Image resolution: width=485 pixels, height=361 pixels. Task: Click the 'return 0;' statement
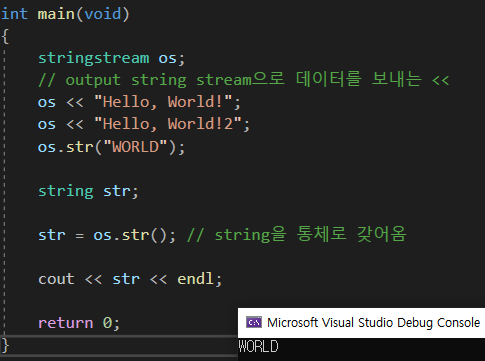tap(79, 323)
